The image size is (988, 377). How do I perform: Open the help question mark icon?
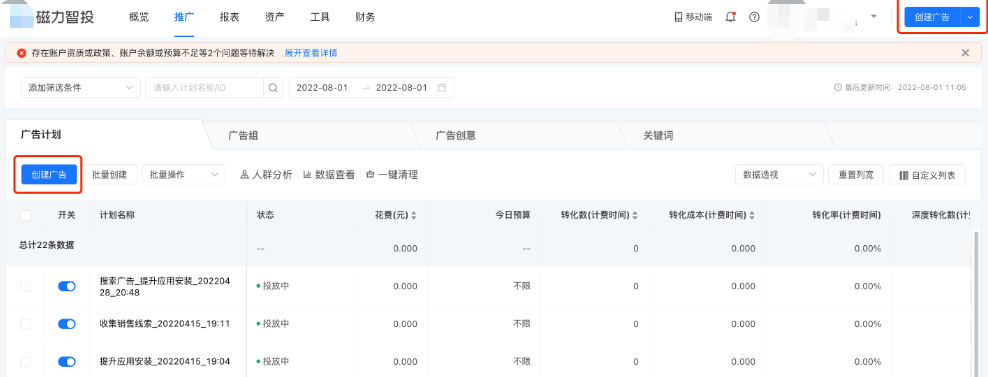[754, 17]
